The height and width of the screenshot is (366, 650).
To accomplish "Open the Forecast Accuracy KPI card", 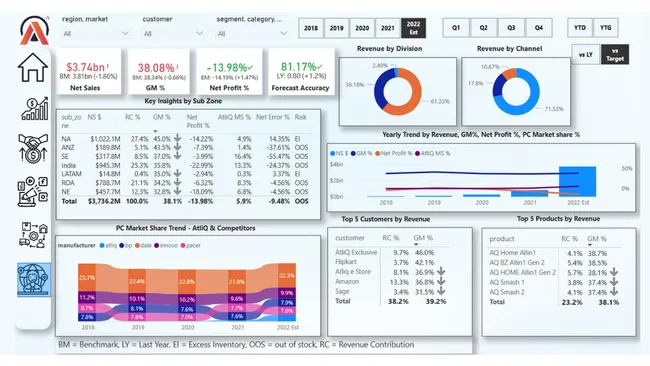I will [301, 71].
